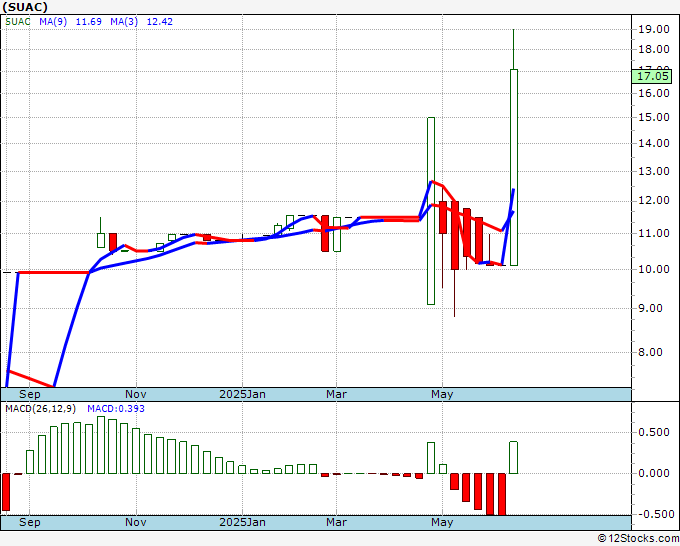Image resolution: width=680 pixels, height=546 pixels.
Task: Click the (SUAC) chart title
Action: [x=25, y=7]
